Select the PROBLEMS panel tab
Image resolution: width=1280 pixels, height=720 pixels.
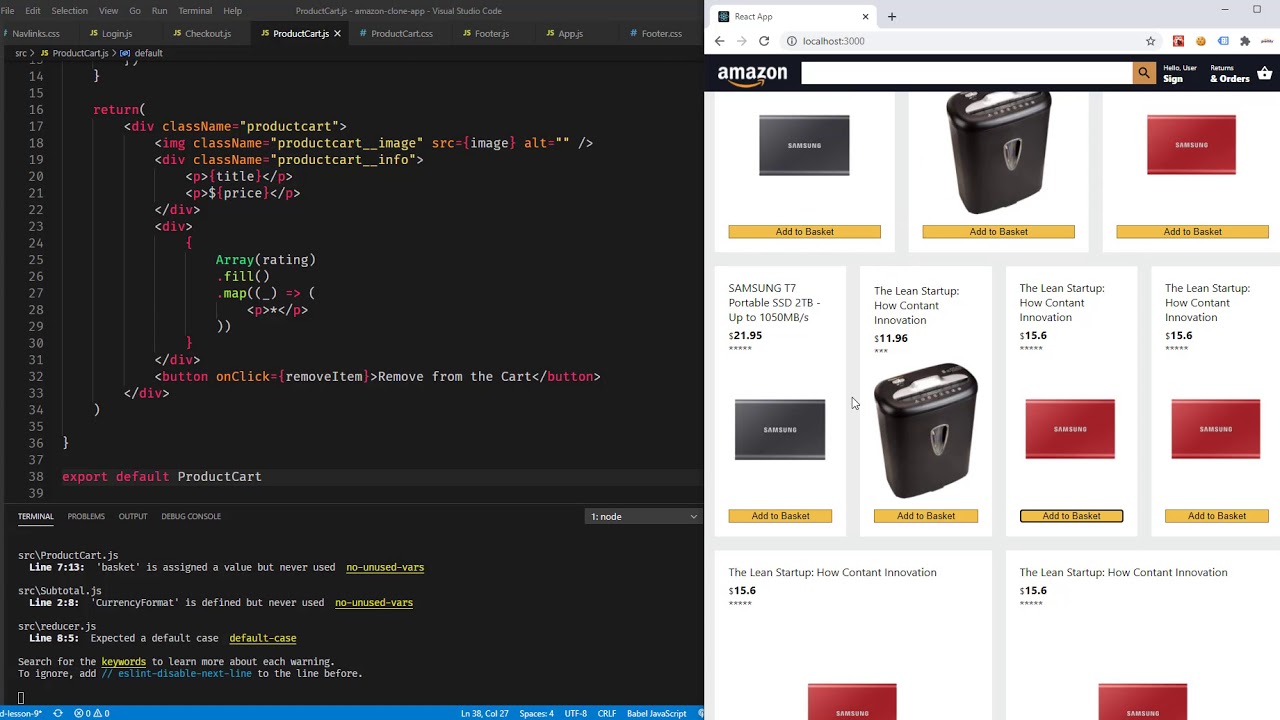pyautogui.click(x=86, y=516)
